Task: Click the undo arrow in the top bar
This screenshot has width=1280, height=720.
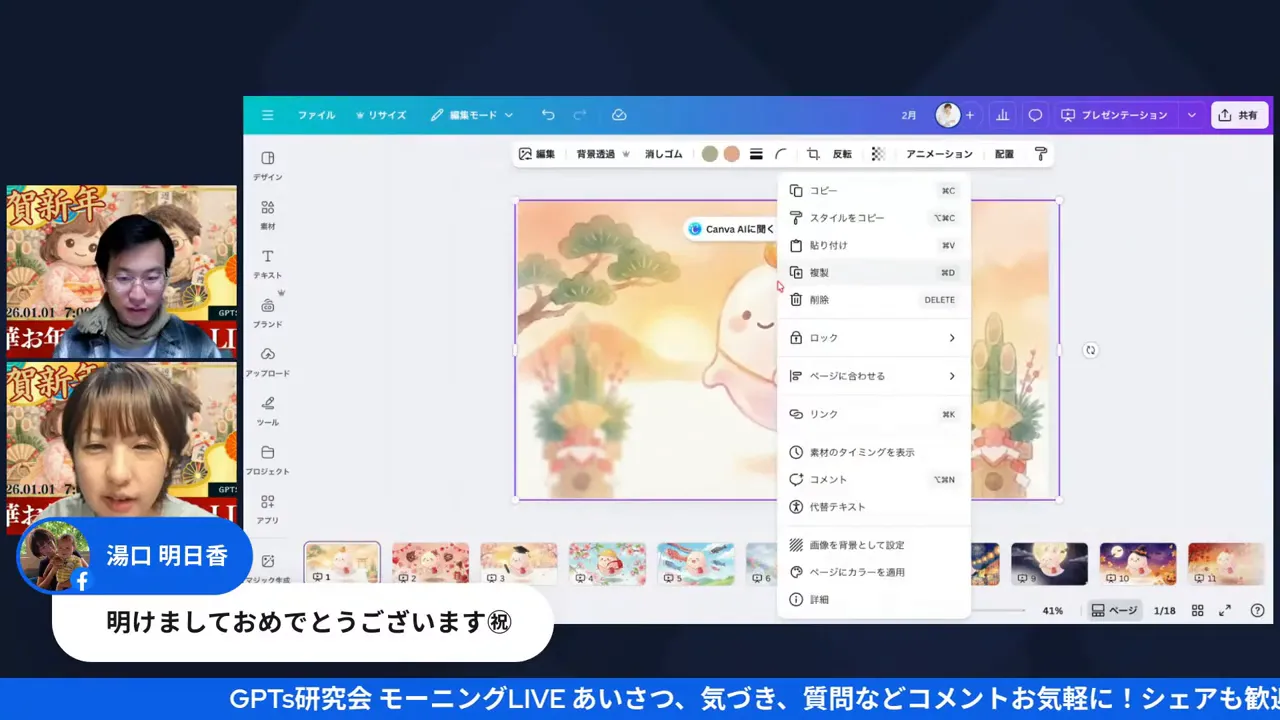Action: pyautogui.click(x=548, y=114)
